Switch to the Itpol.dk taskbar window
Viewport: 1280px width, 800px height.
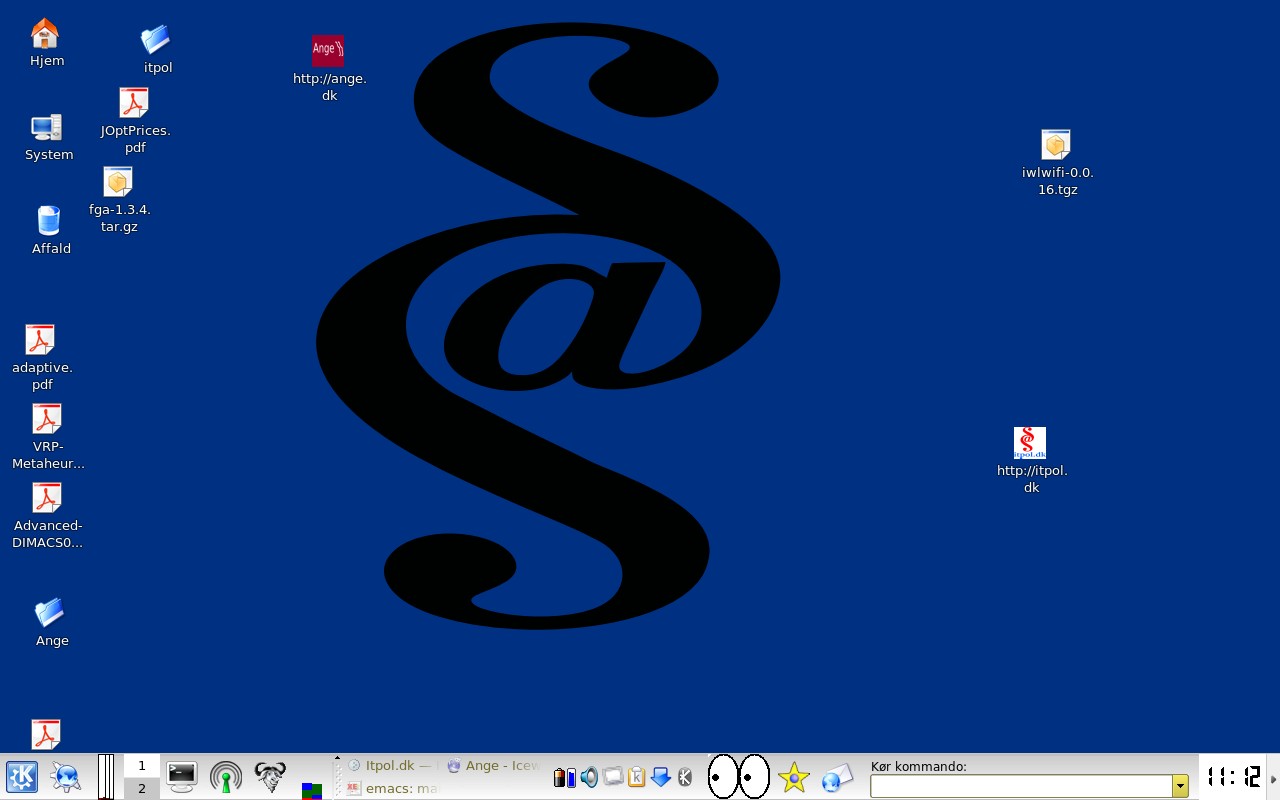click(390, 765)
